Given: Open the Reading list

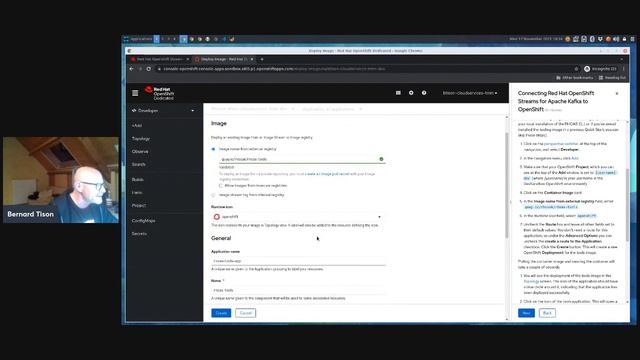Looking at the screenshot, I should click(612, 78).
